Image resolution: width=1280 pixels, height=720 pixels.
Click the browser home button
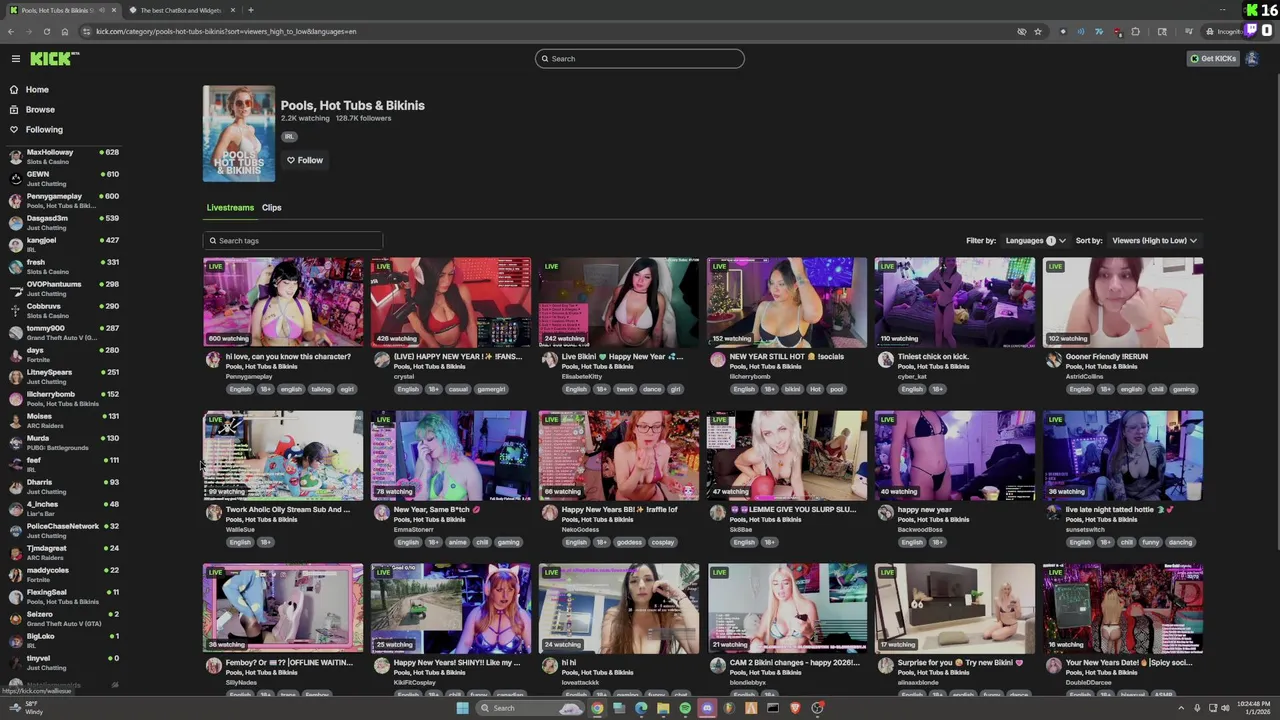tap(65, 31)
